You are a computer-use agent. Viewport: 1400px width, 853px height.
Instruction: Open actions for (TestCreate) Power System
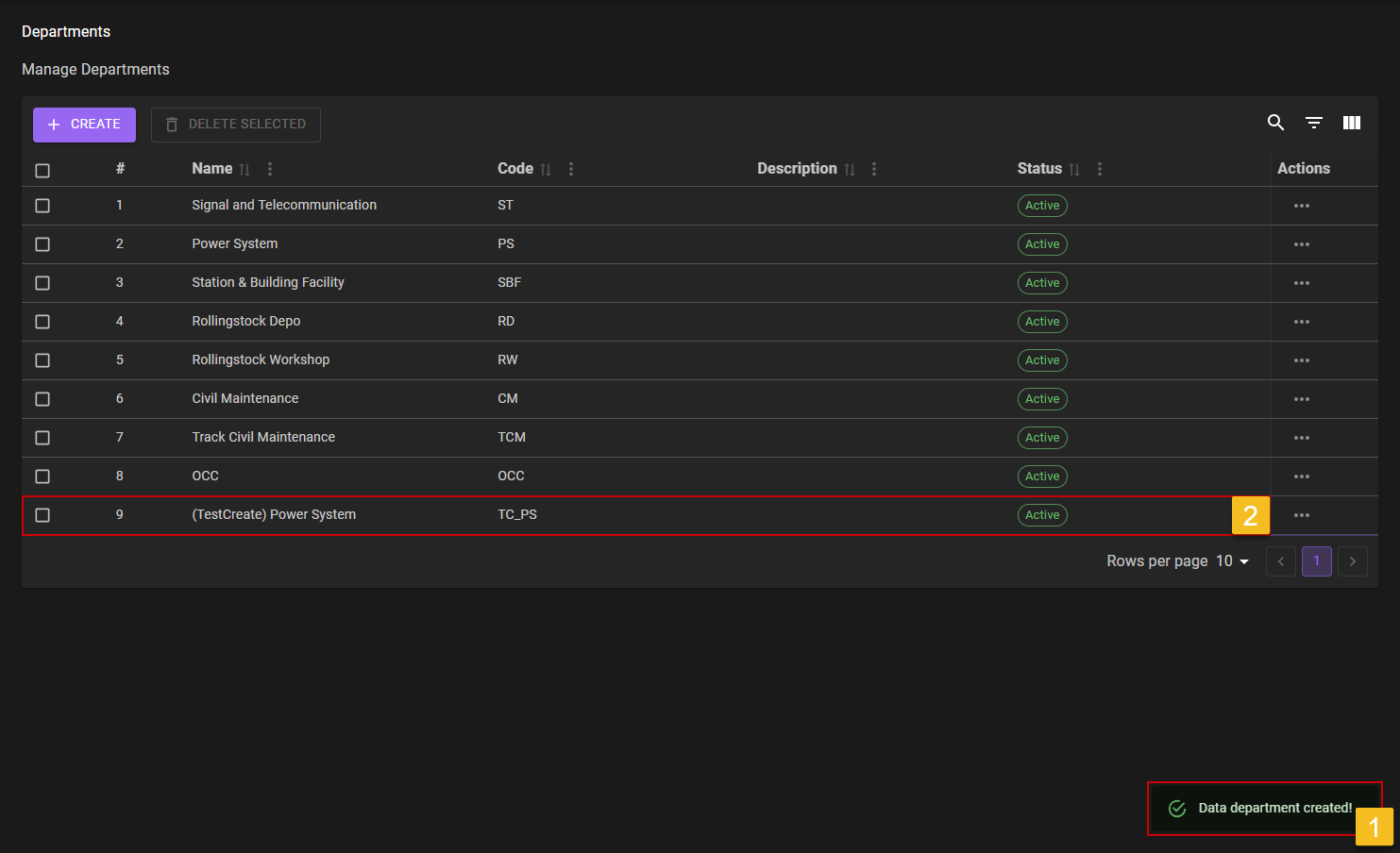tap(1301, 515)
